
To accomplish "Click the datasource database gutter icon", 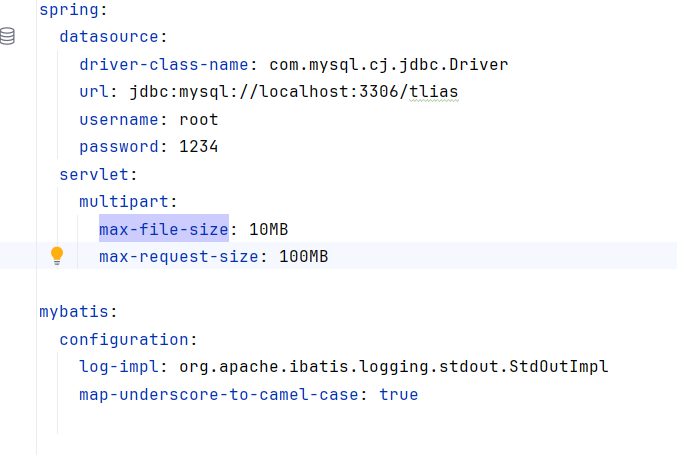I will (x=8, y=37).
